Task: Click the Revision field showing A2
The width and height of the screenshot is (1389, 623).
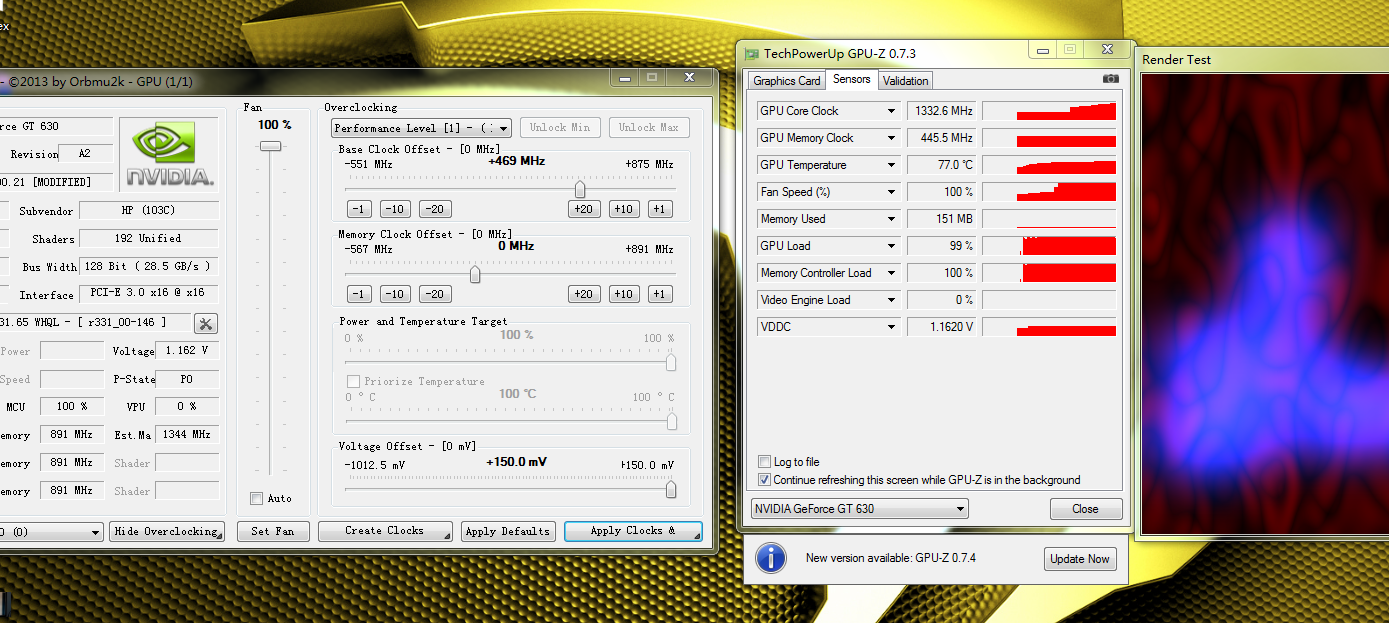Action: (86, 154)
